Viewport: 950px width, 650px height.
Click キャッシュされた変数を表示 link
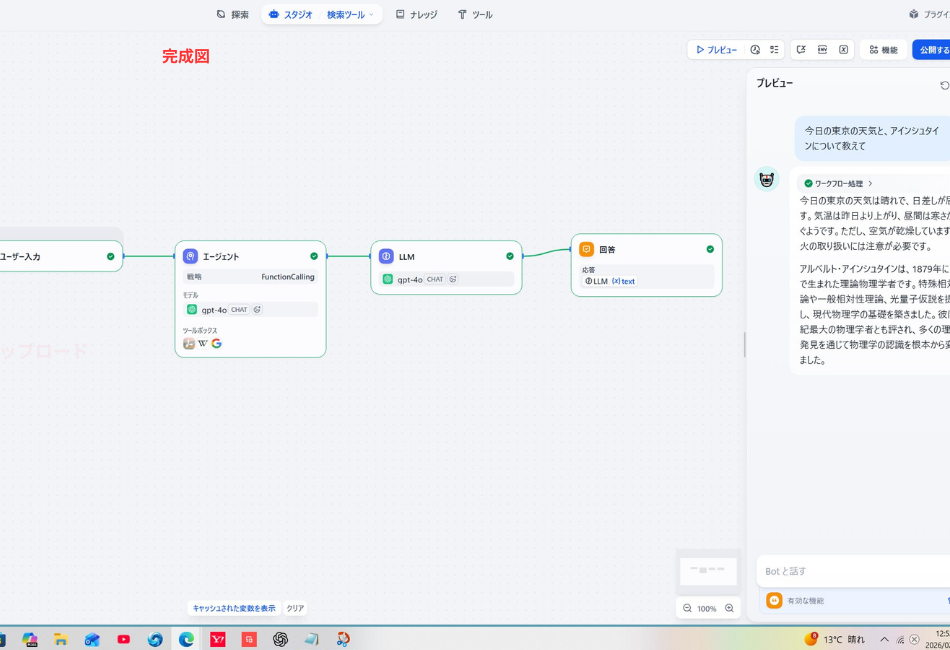coord(233,608)
